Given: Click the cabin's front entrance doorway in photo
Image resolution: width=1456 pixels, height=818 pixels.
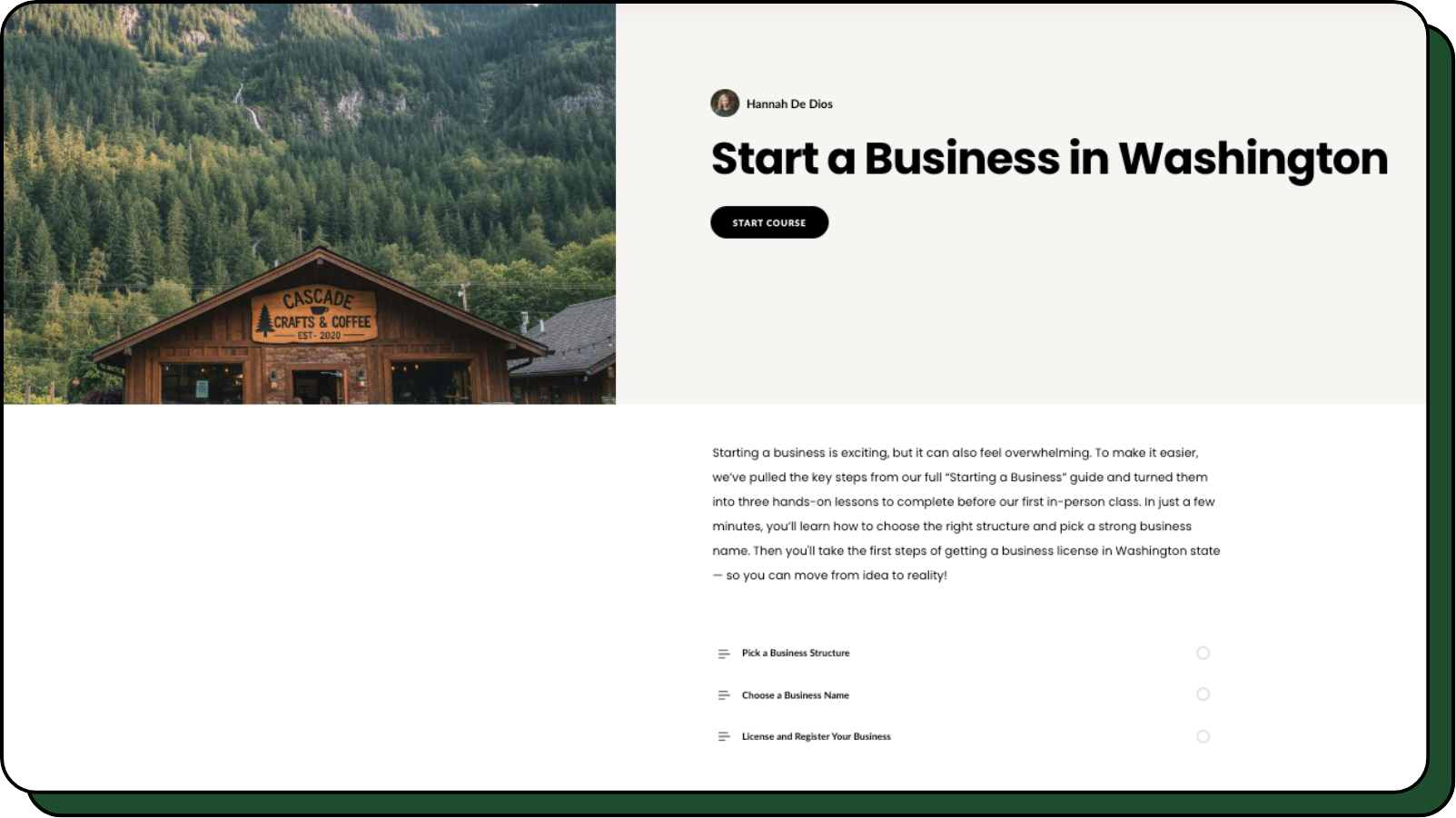Looking at the screenshot, I should click(318, 387).
